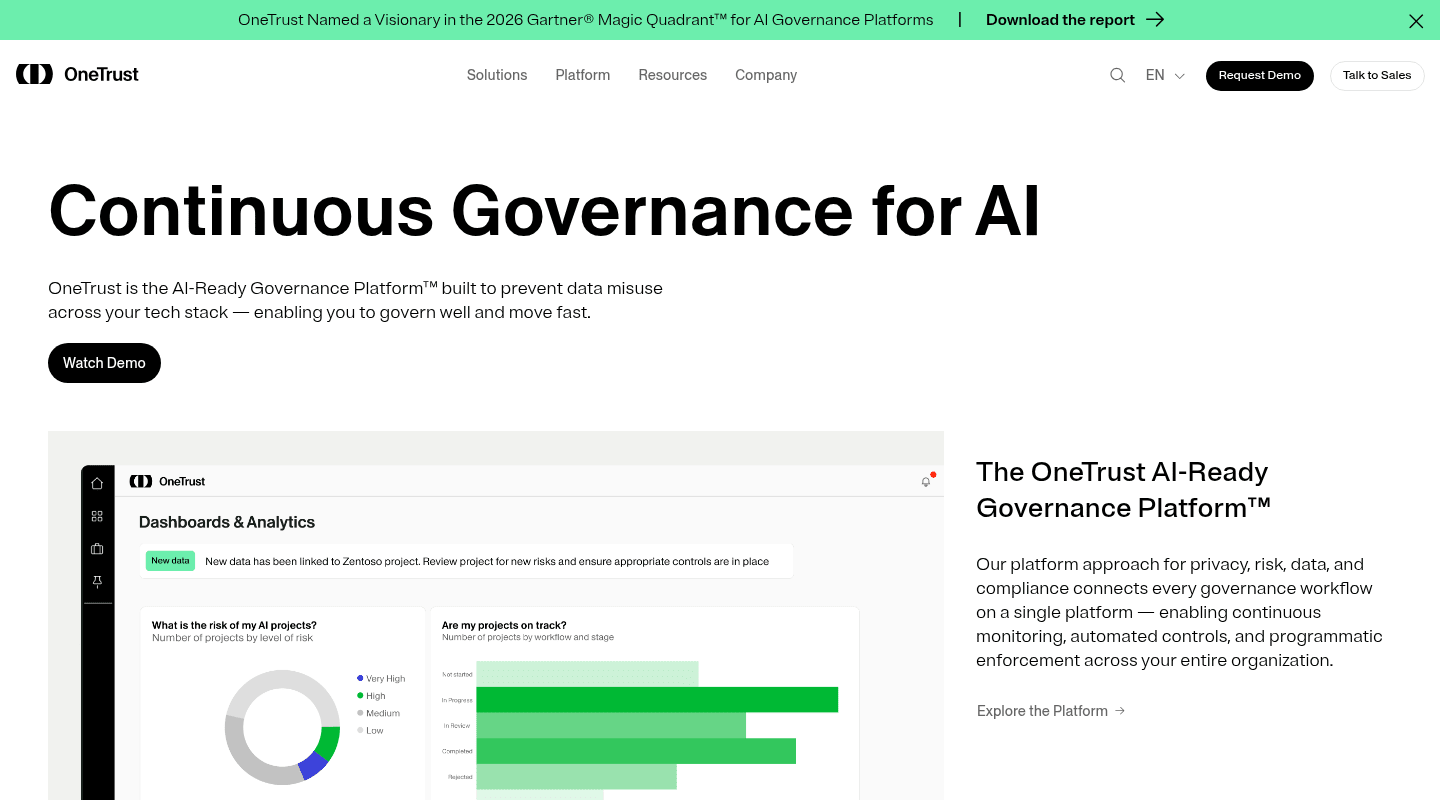This screenshot has height=800, width=1440.
Task: Select the High legend dot
Action: click(360, 695)
